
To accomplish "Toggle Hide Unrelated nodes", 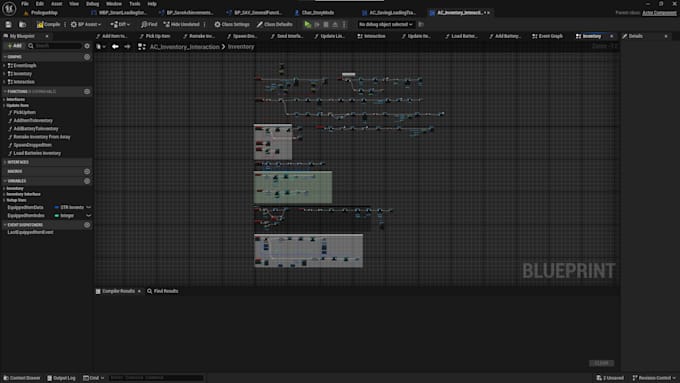I will coord(181,24).
